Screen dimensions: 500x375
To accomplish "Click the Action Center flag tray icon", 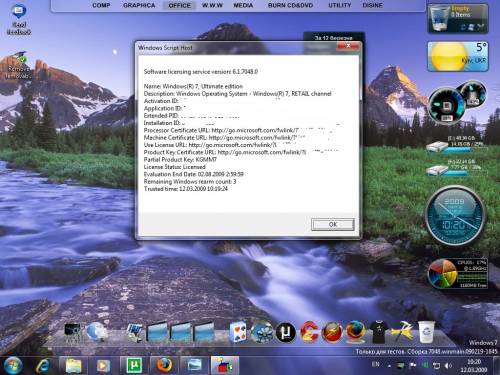I will tap(413, 365).
